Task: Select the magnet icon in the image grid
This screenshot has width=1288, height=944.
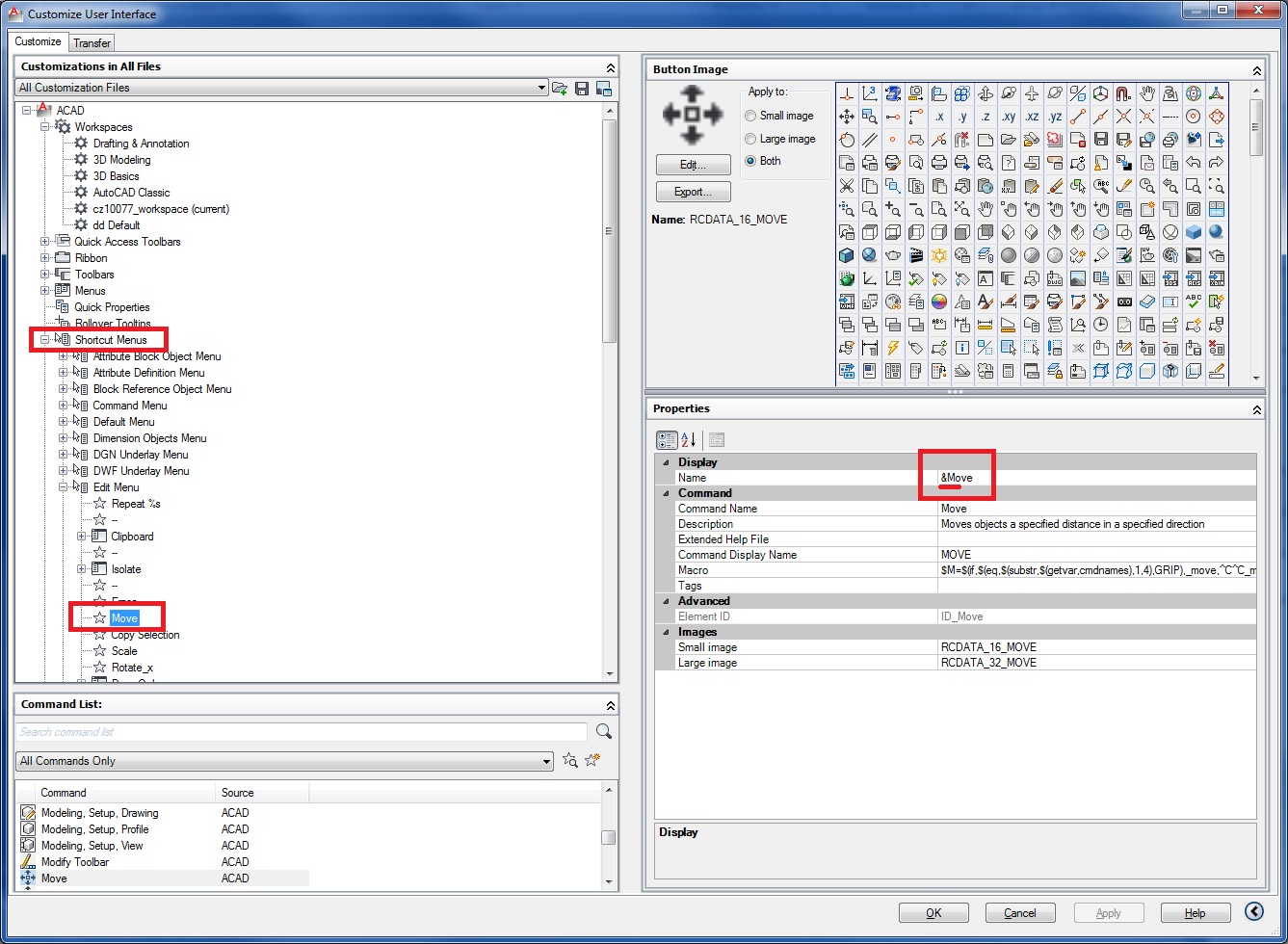Action: click(1123, 93)
